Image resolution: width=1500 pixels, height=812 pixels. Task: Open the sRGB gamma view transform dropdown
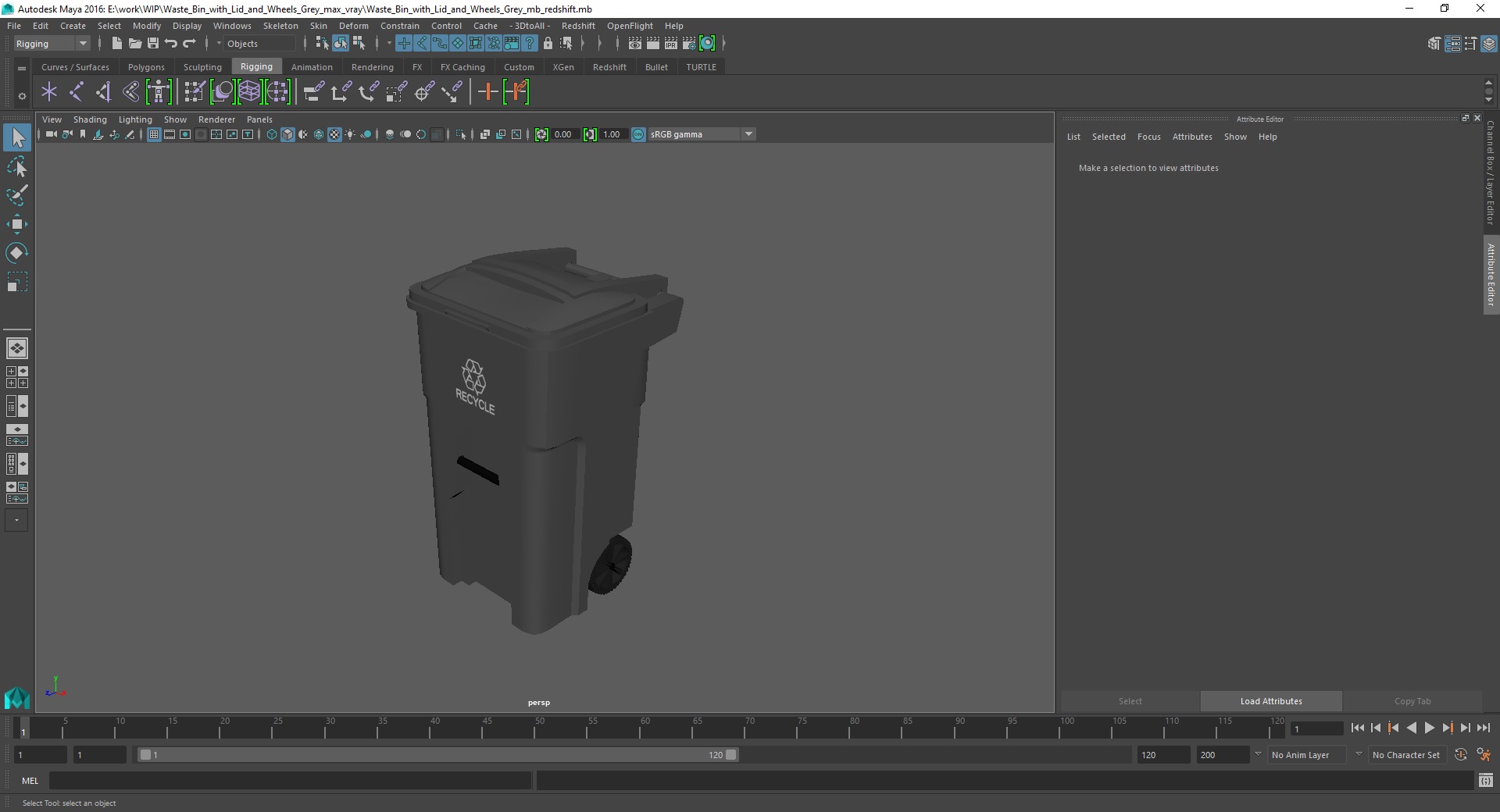[x=702, y=134]
